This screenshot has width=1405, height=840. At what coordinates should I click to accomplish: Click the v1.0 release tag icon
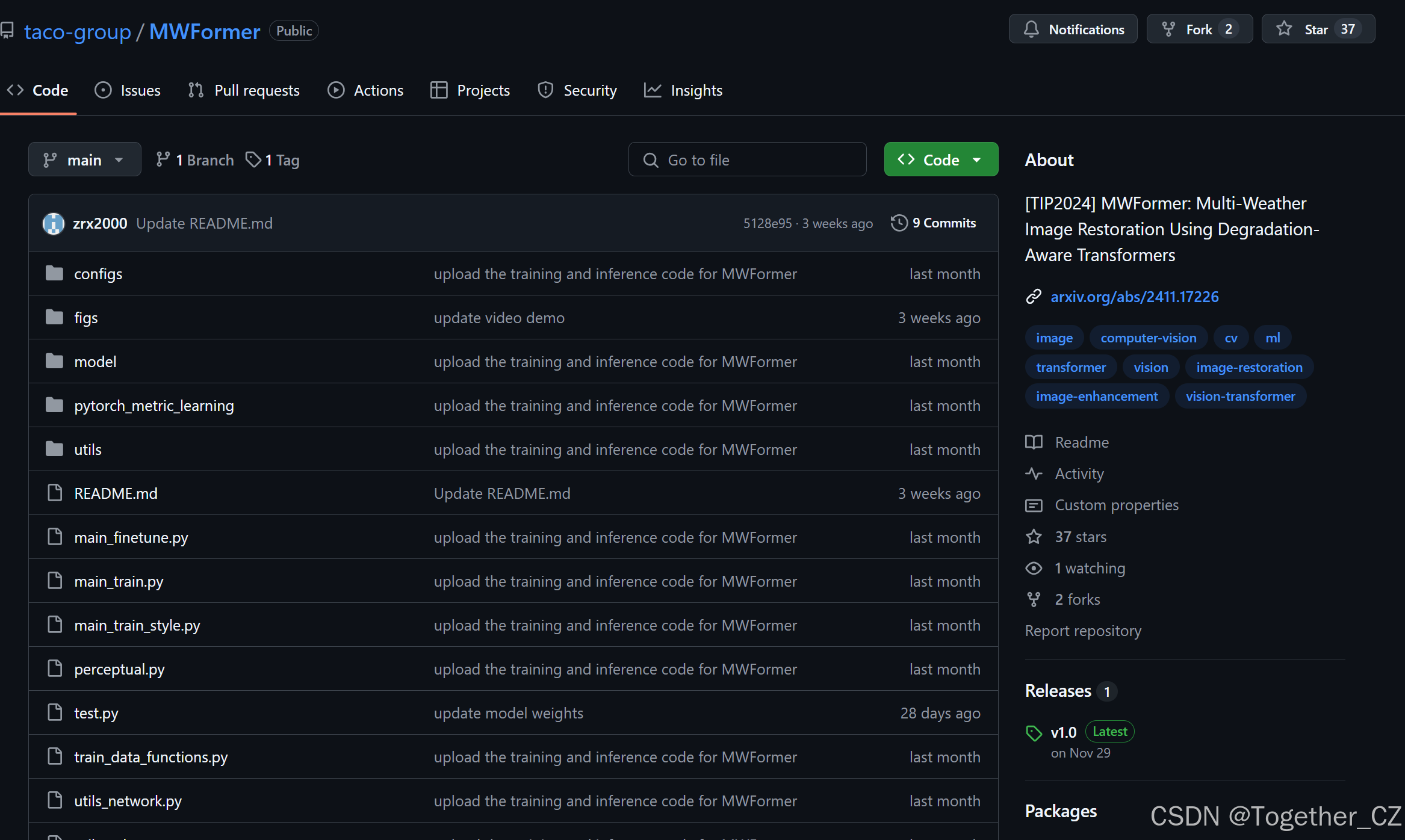click(x=1034, y=732)
